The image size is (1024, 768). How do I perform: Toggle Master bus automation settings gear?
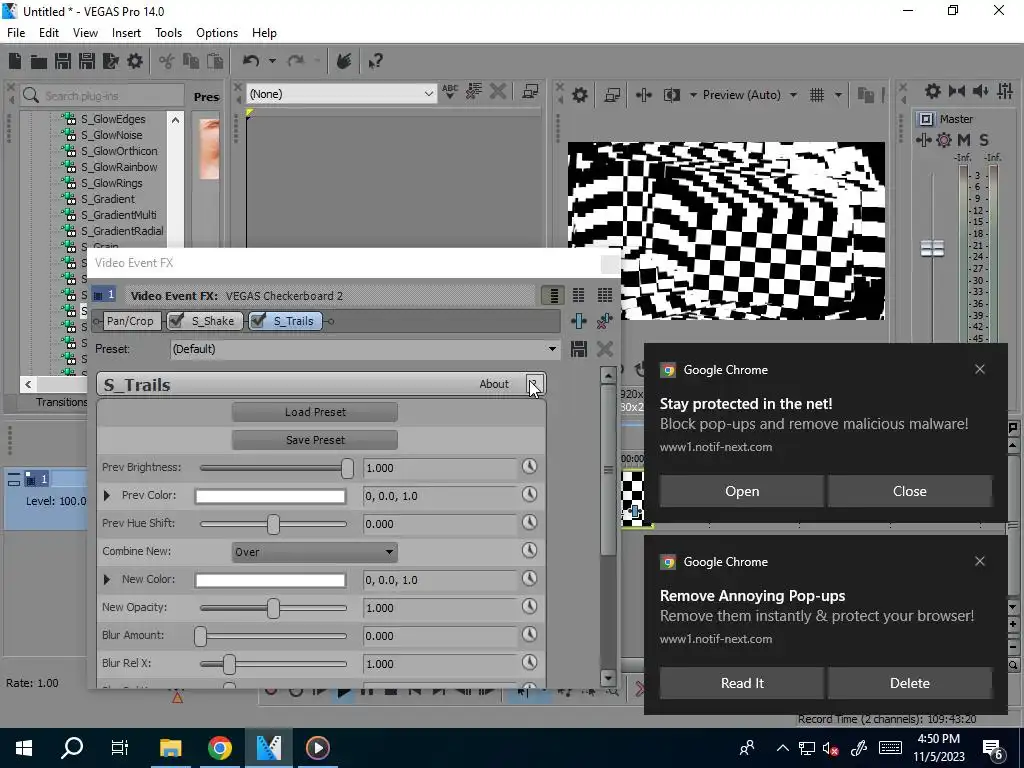tap(944, 140)
